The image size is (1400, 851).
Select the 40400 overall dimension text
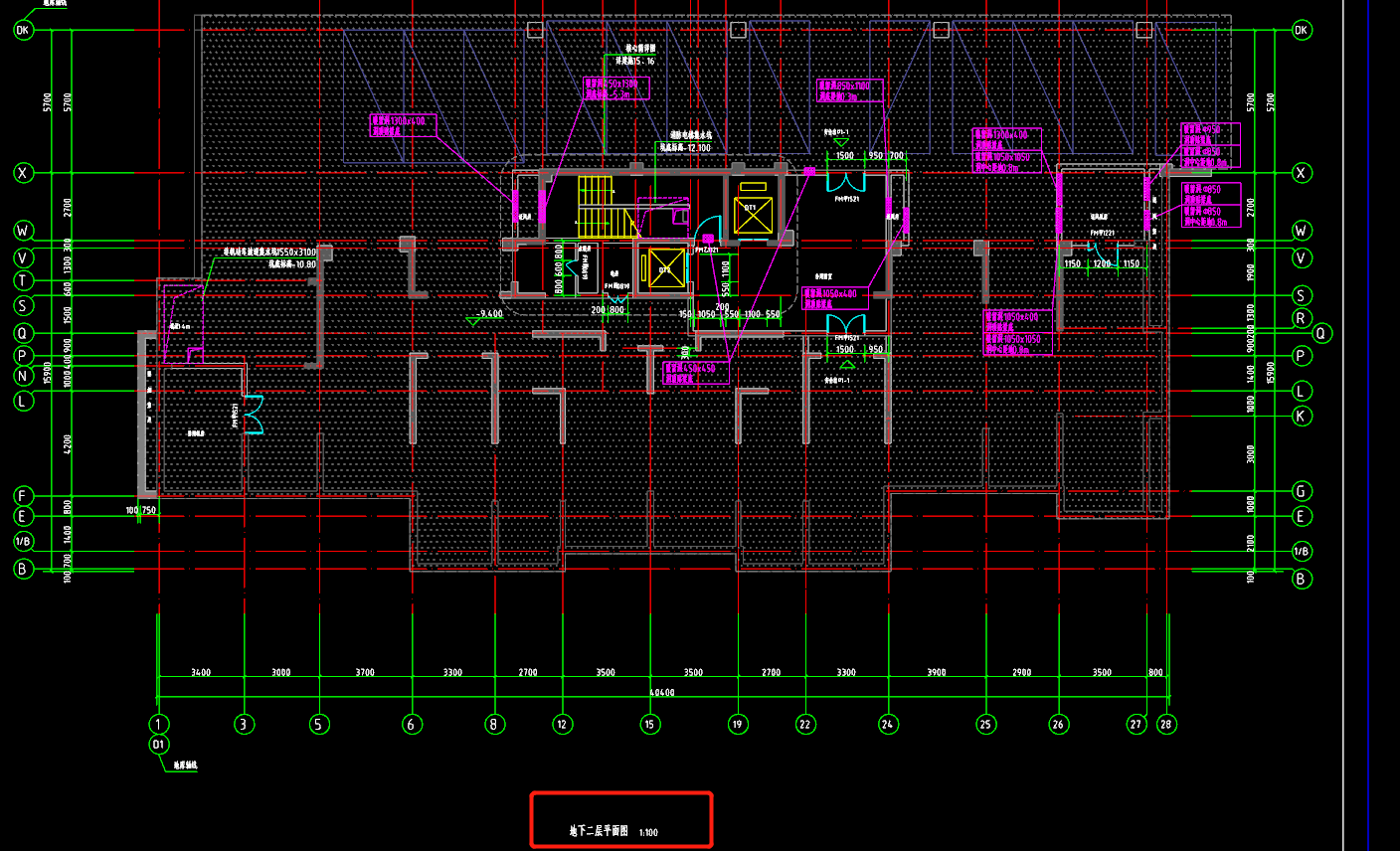click(x=661, y=693)
